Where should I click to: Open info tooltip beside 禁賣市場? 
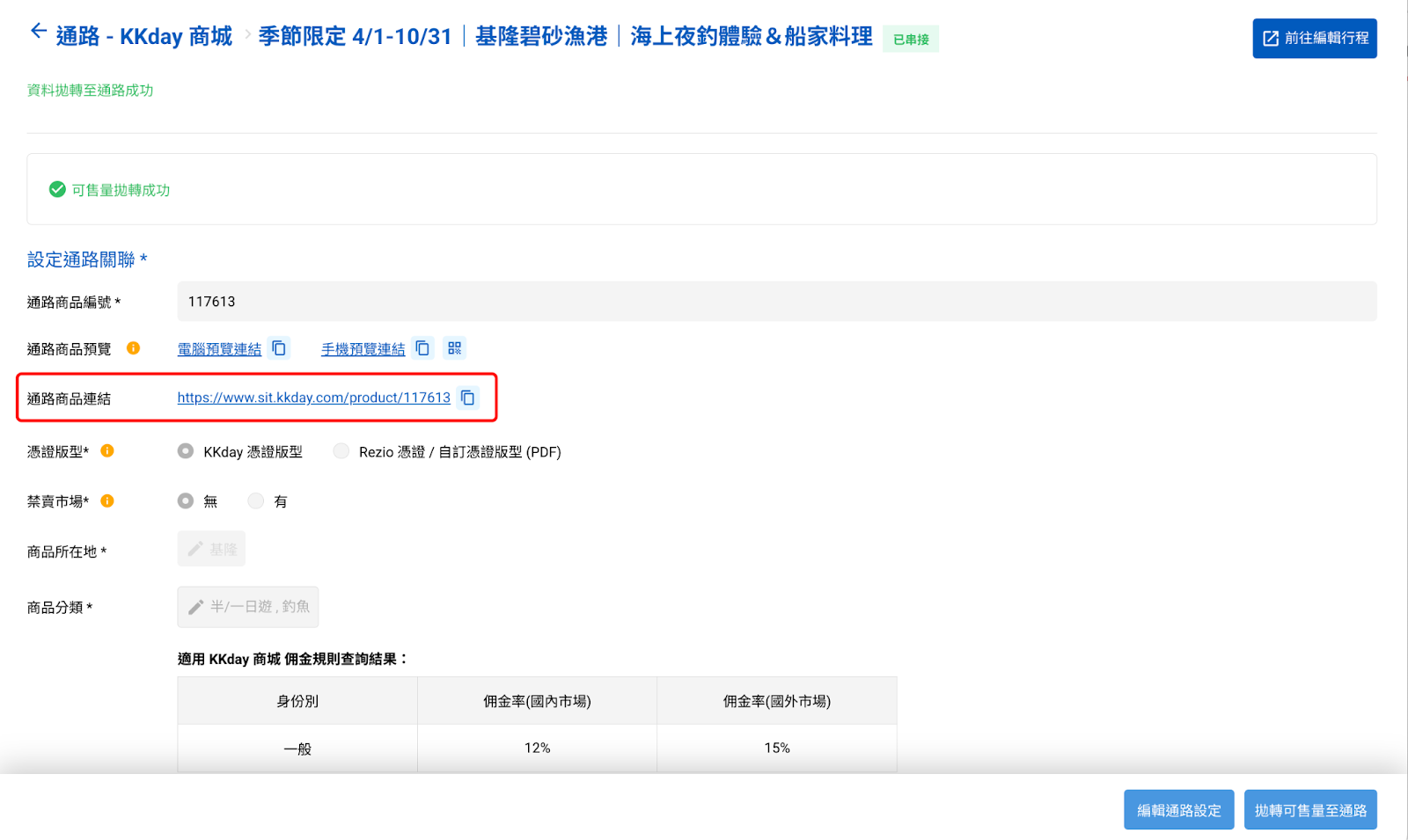click(107, 501)
